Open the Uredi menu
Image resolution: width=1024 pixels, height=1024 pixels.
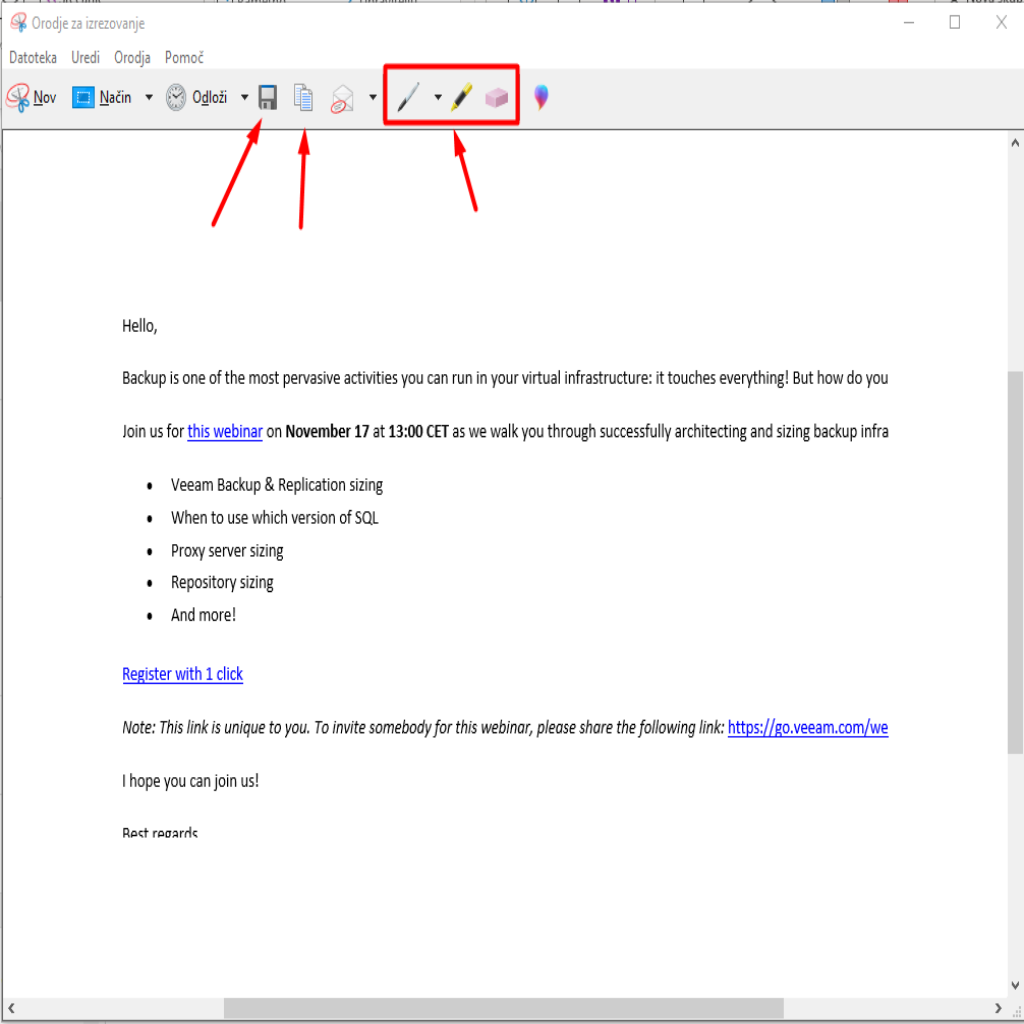(85, 58)
